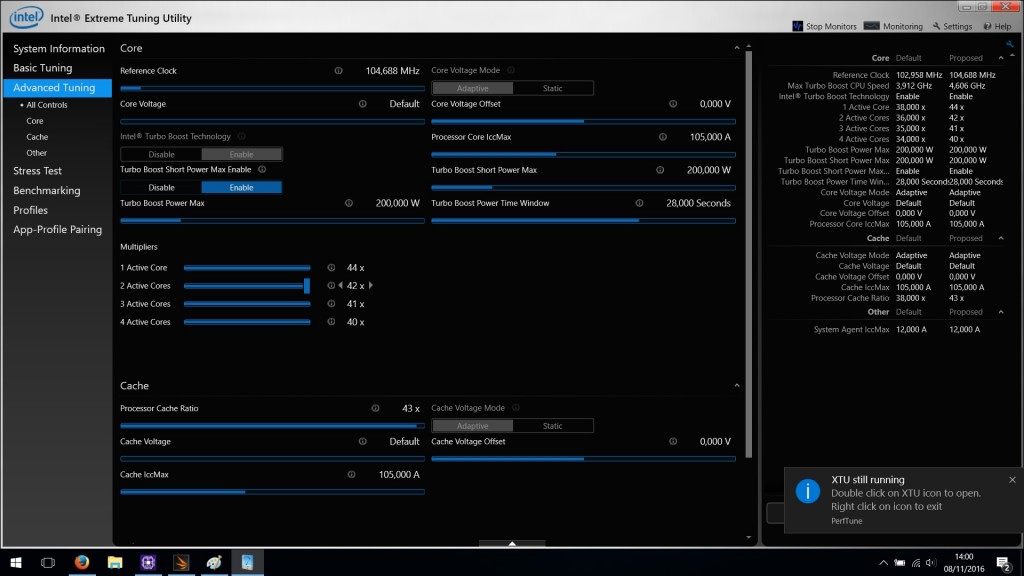The image size is (1024, 576).
Task: Open Basic Tuning section
Action: pyautogui.click(x=42, y=68)
